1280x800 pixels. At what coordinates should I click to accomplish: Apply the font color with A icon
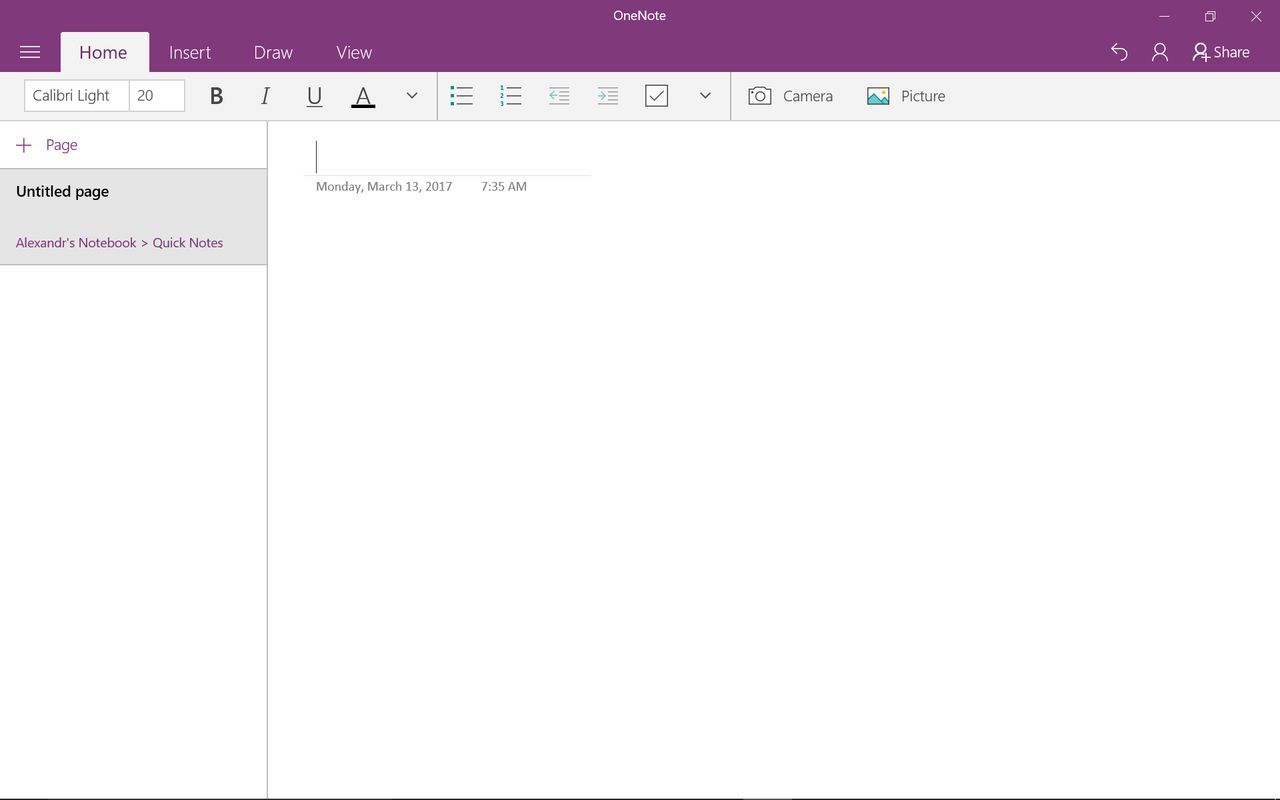(363, 96)
